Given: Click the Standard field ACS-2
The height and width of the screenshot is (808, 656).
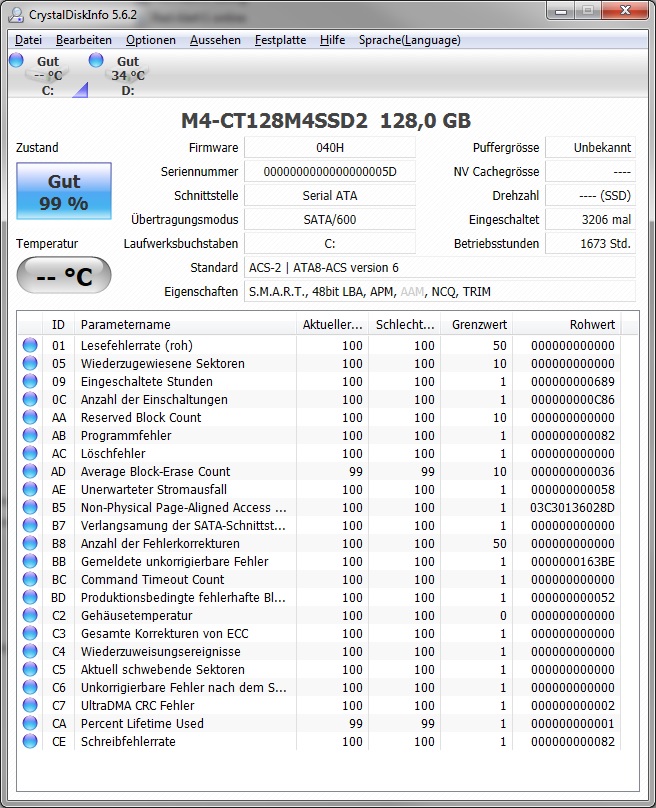Looking at the screenshot, I should tap(440, 268).
